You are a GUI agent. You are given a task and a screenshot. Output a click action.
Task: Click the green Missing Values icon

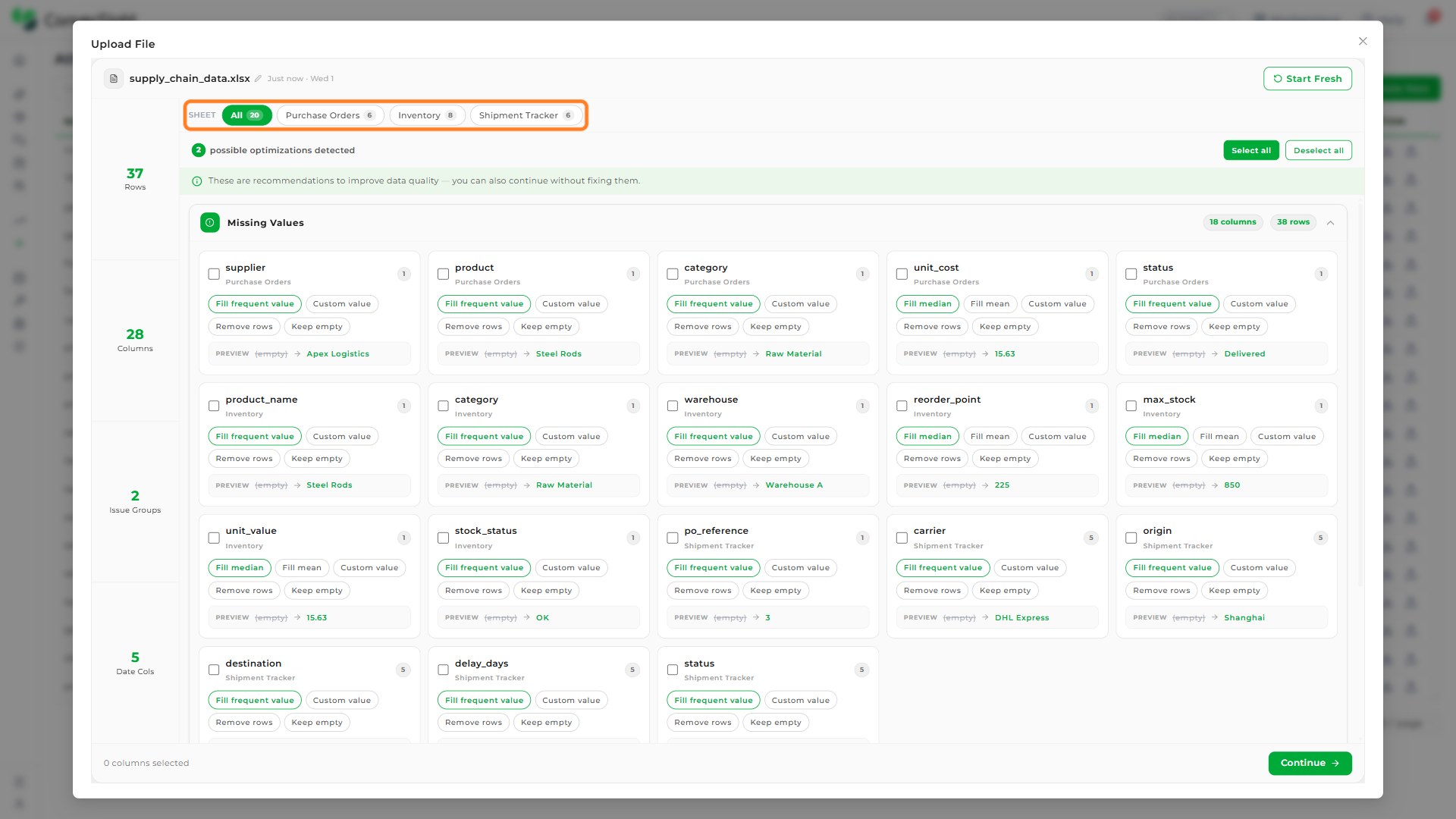coord(210,223)
